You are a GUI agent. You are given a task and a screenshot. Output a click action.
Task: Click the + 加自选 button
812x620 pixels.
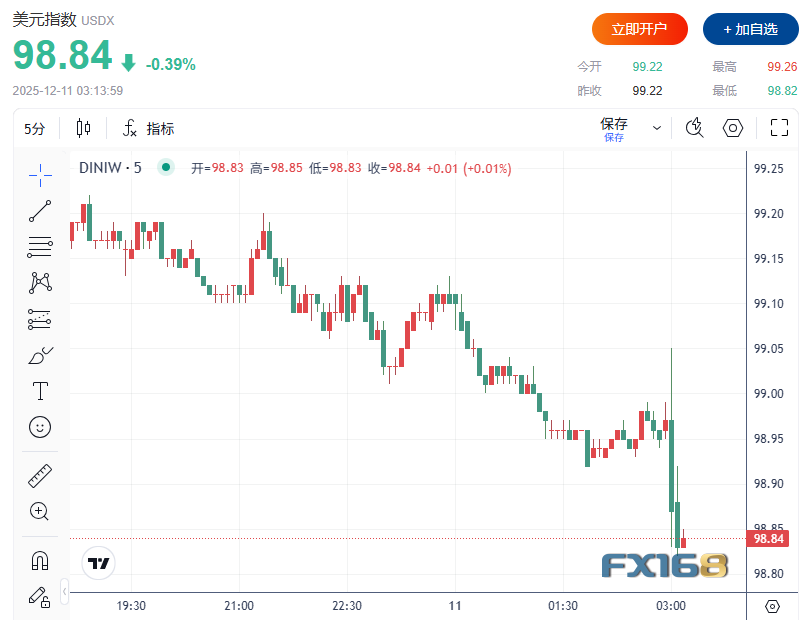pos(750,29)
